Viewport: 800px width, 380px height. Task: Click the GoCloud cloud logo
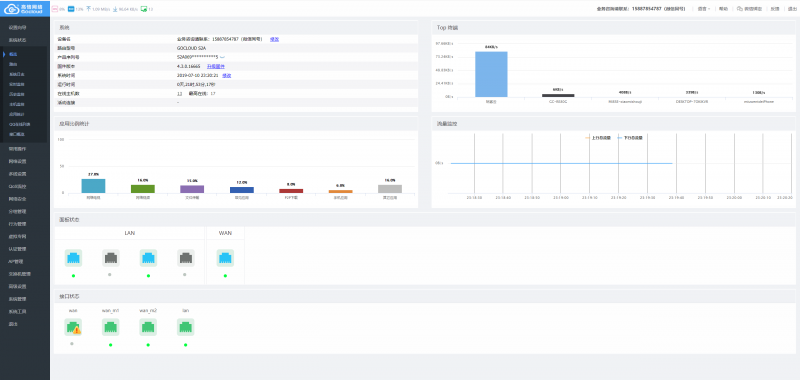coord(12,8)
